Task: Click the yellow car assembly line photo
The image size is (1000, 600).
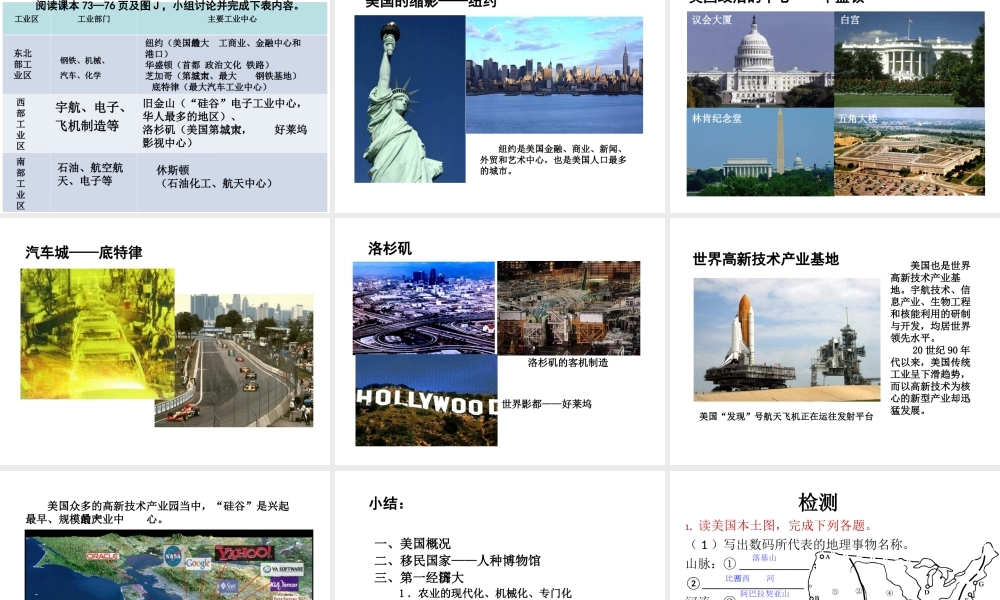Action: click(x=98, y=333)
